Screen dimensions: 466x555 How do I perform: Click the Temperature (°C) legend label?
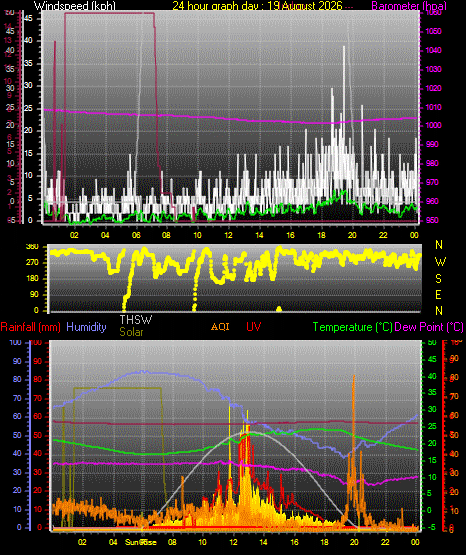coord(352,327)
